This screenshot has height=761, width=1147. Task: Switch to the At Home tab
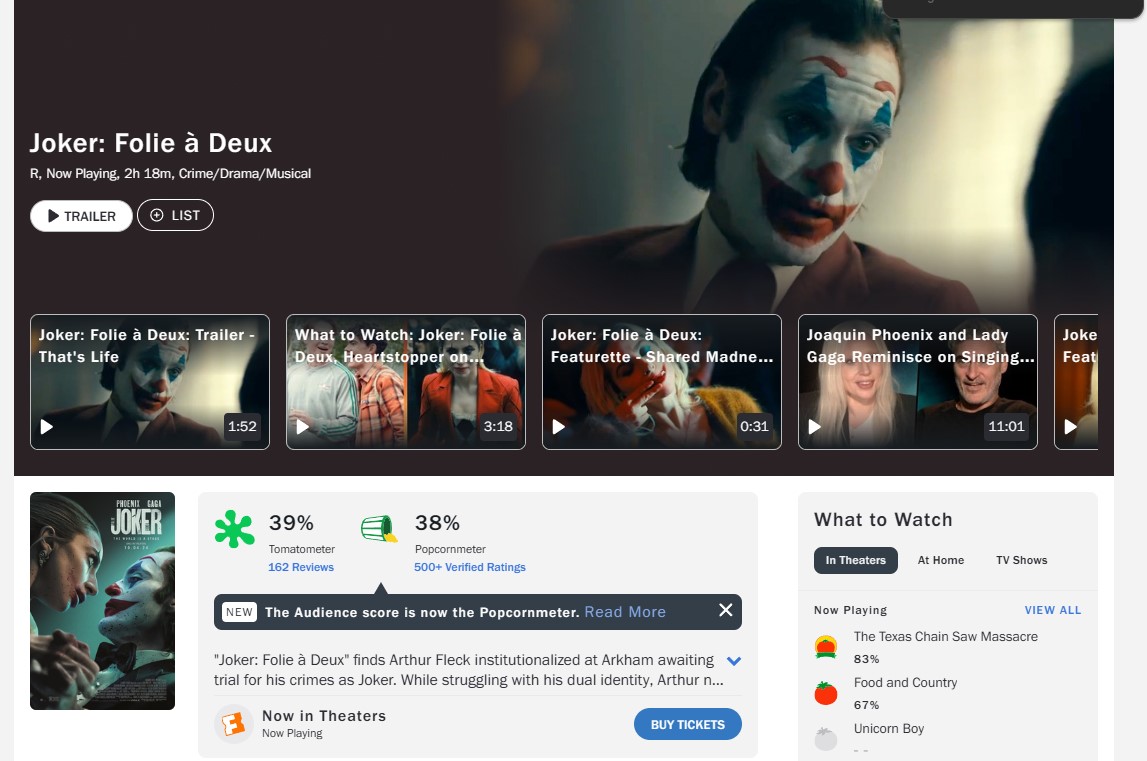(941, 561)
